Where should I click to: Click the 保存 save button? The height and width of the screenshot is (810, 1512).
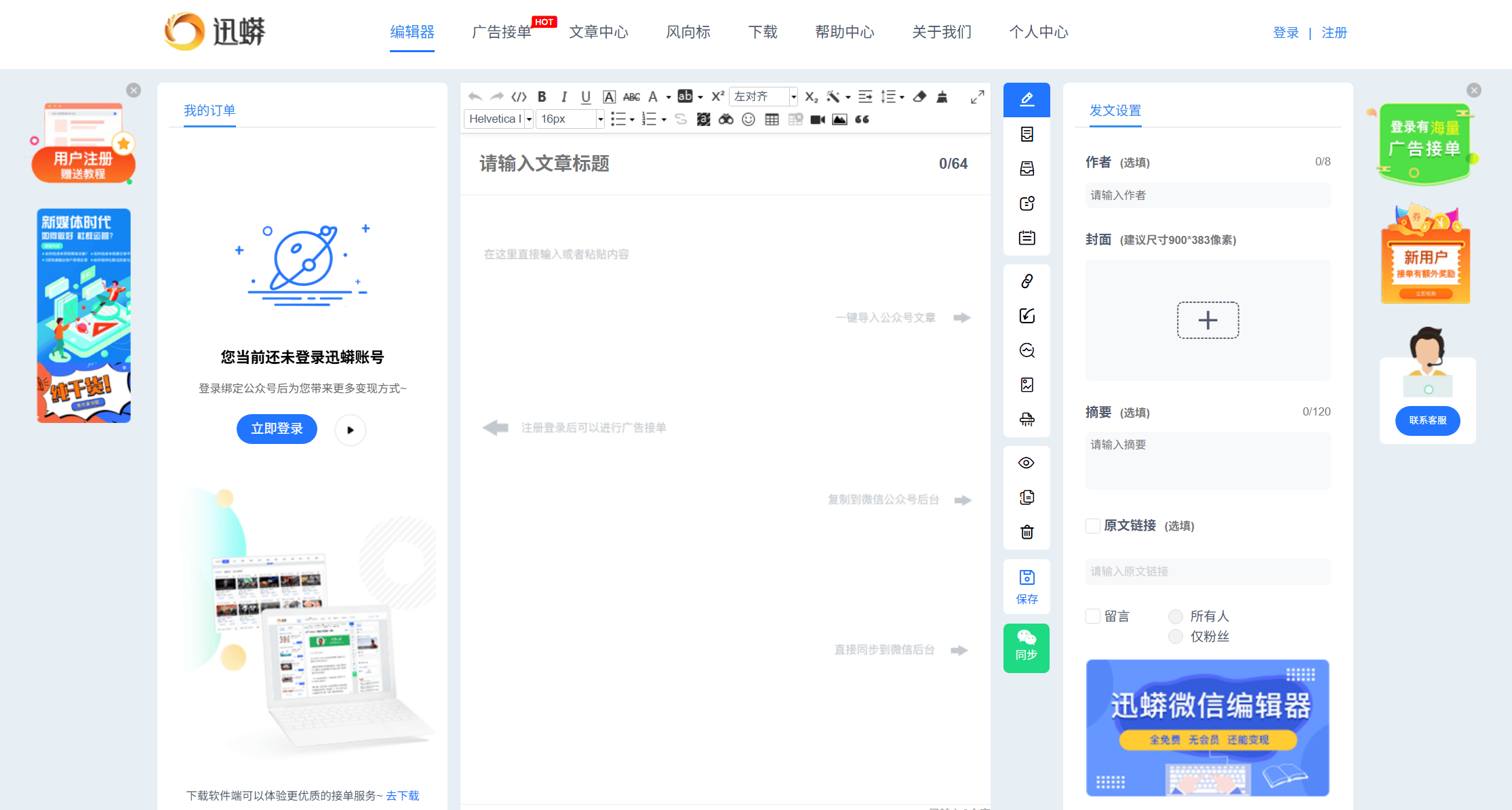1027,587
